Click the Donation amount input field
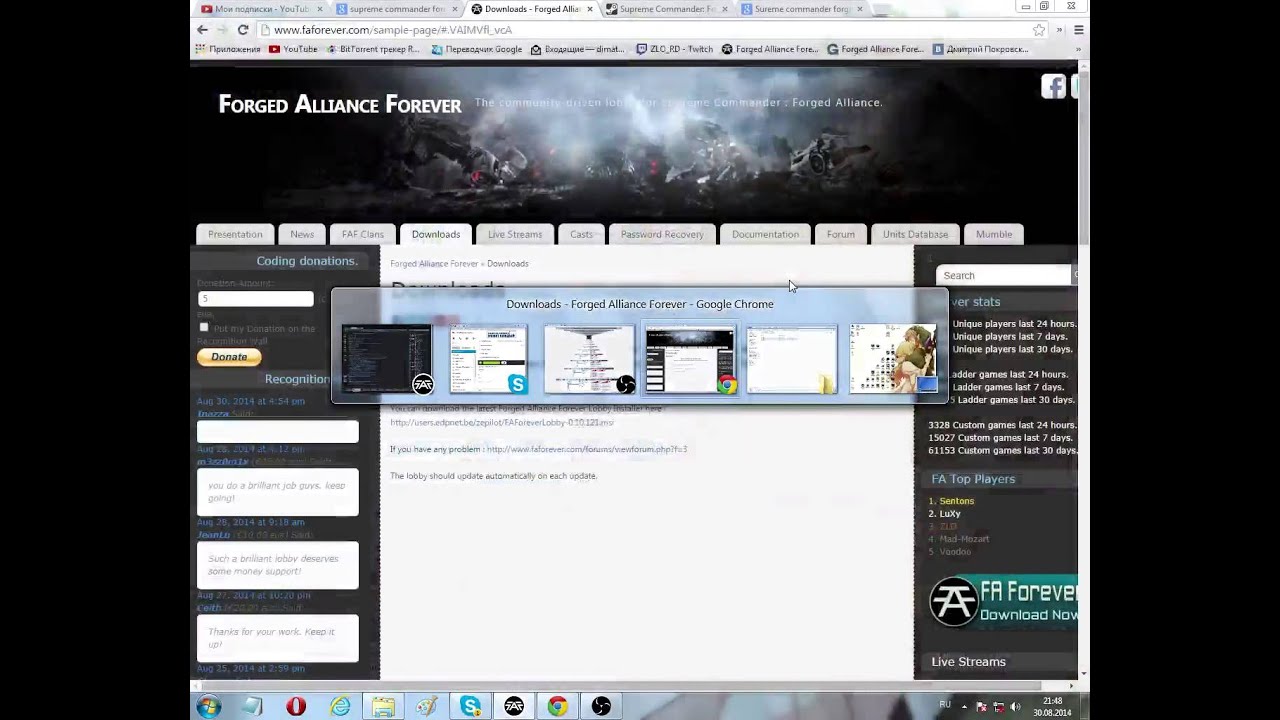 point(255,298)
